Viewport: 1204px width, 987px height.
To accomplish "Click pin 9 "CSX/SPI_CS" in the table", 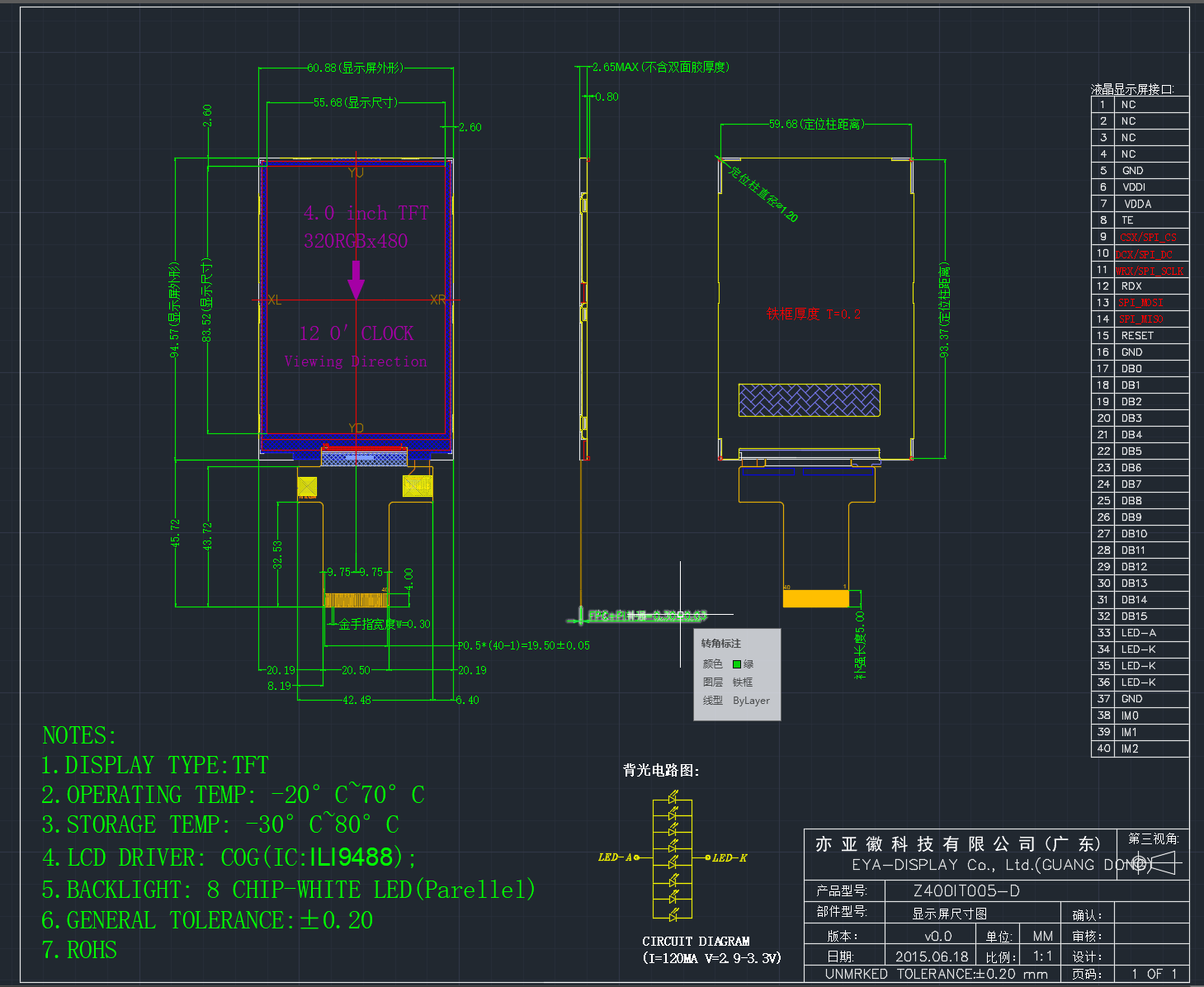I will pyautogui.click(x=1148, y=237).
